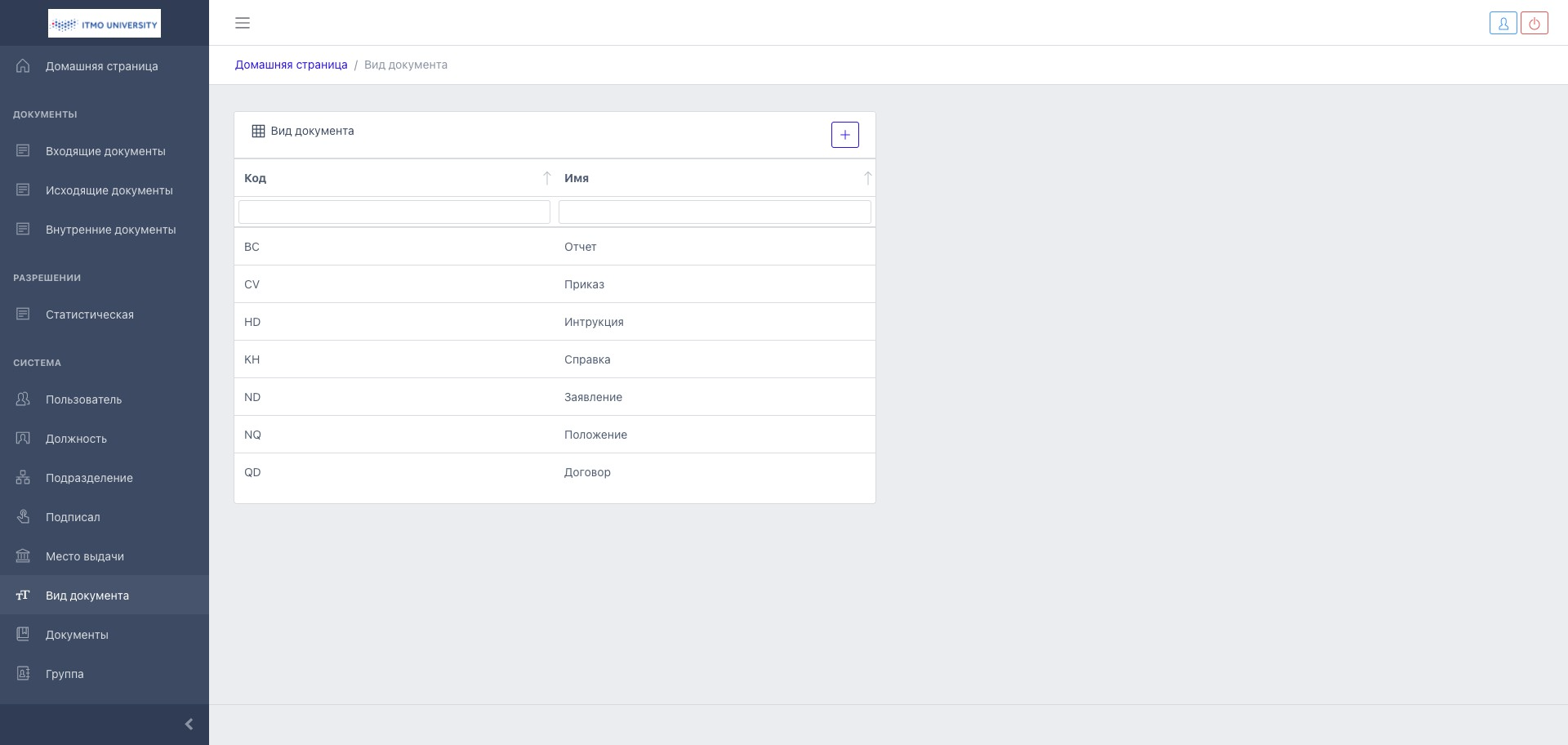Go to Статистическая sidebar item
Viewport: 1568px width, 745px height.
tap(90, 315)
